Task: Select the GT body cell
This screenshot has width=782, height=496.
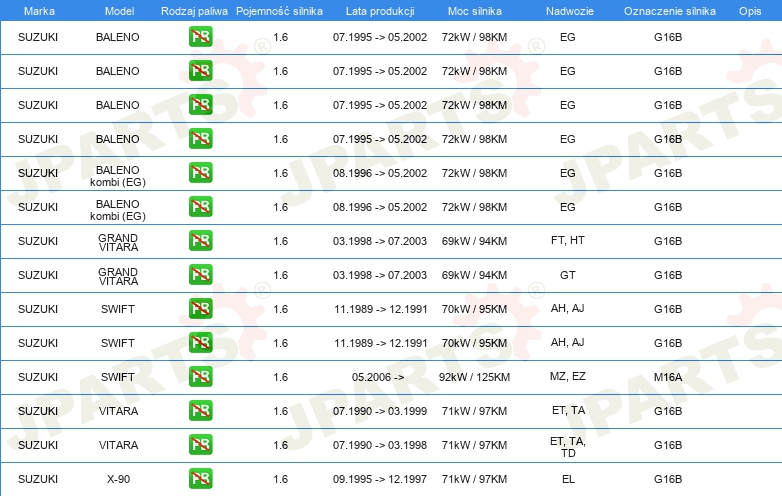Action: tap(568, 275)
